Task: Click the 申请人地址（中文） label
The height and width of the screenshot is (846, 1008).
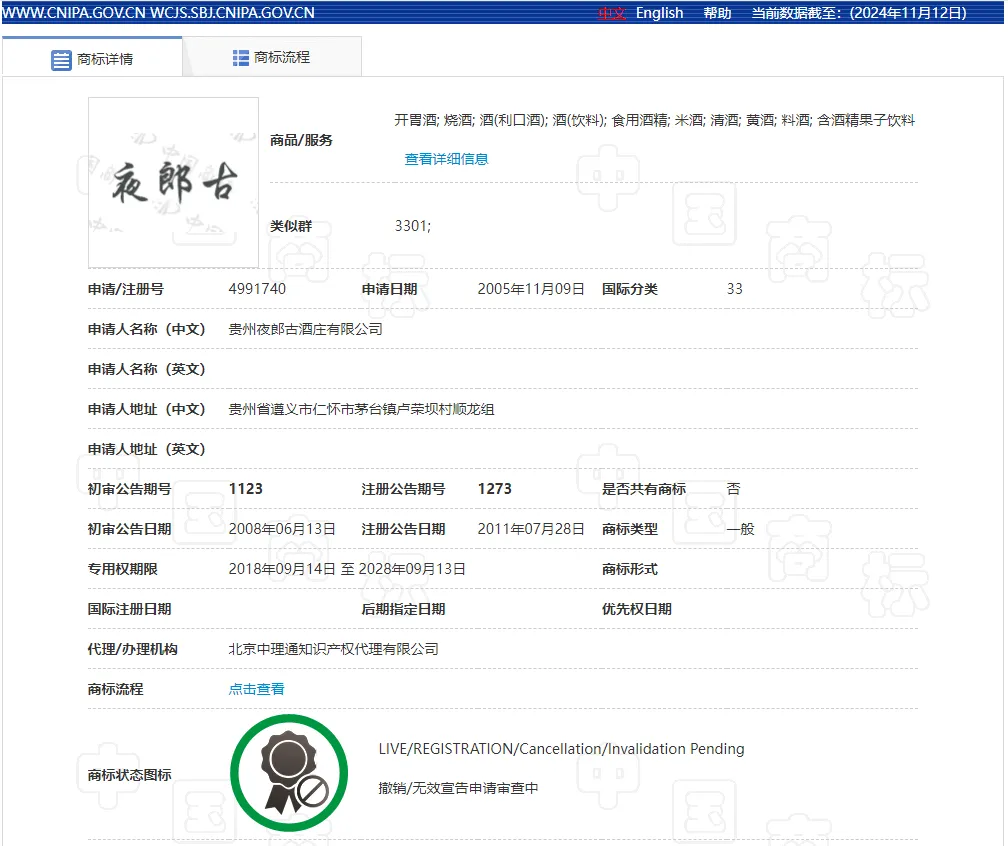Action: 147,409
